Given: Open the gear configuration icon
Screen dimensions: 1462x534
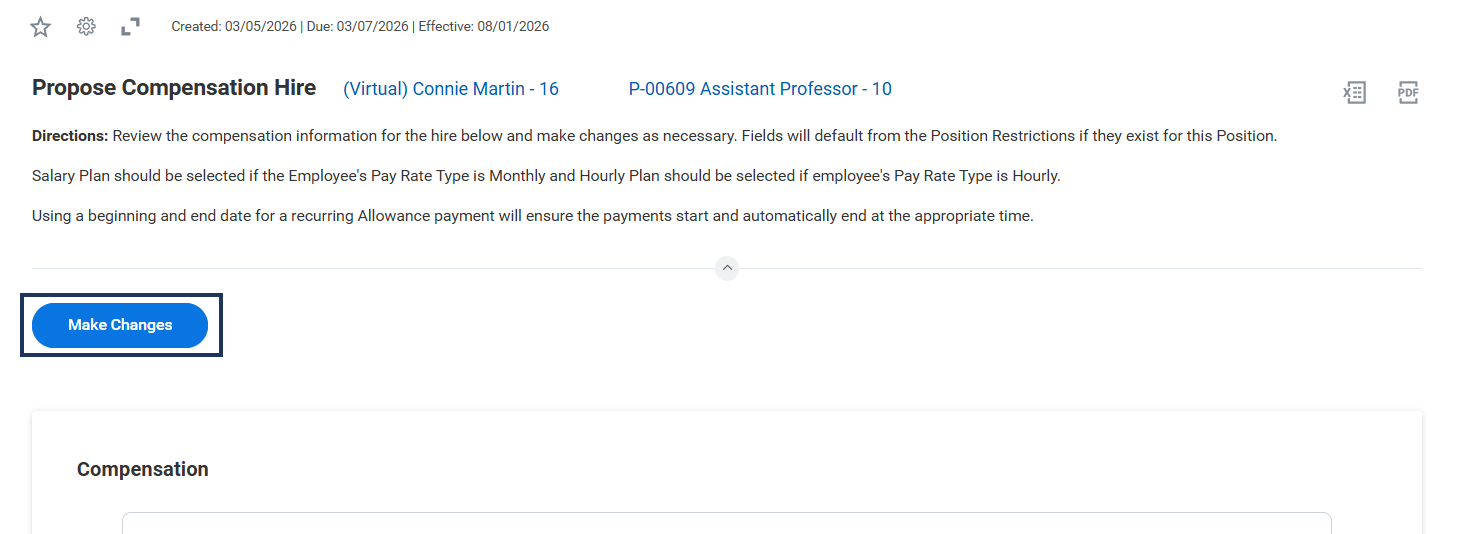Looking at the screenshot, I should click(86, 27).
